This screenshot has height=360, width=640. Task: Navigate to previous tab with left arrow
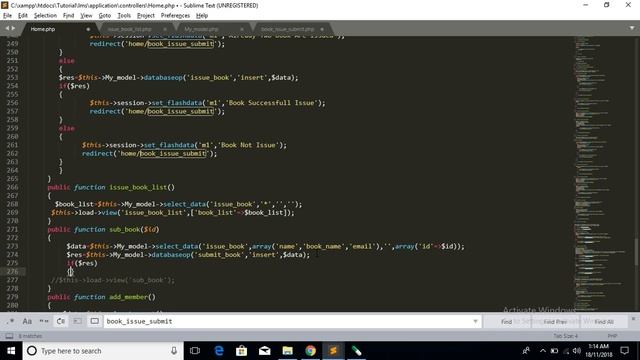[x=7, y=28]
